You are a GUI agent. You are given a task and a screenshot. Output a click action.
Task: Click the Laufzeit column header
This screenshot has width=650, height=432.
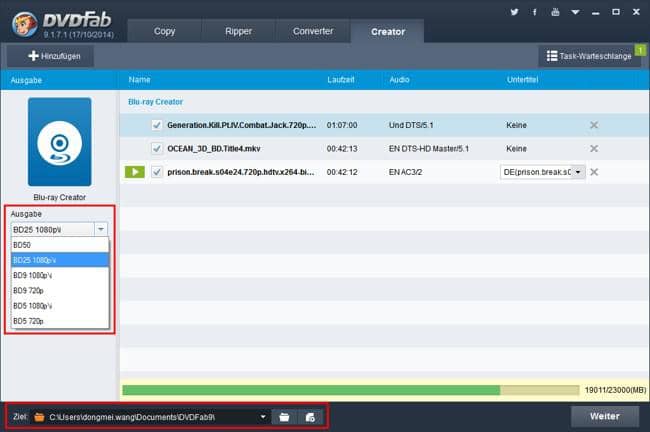point(341,80)
